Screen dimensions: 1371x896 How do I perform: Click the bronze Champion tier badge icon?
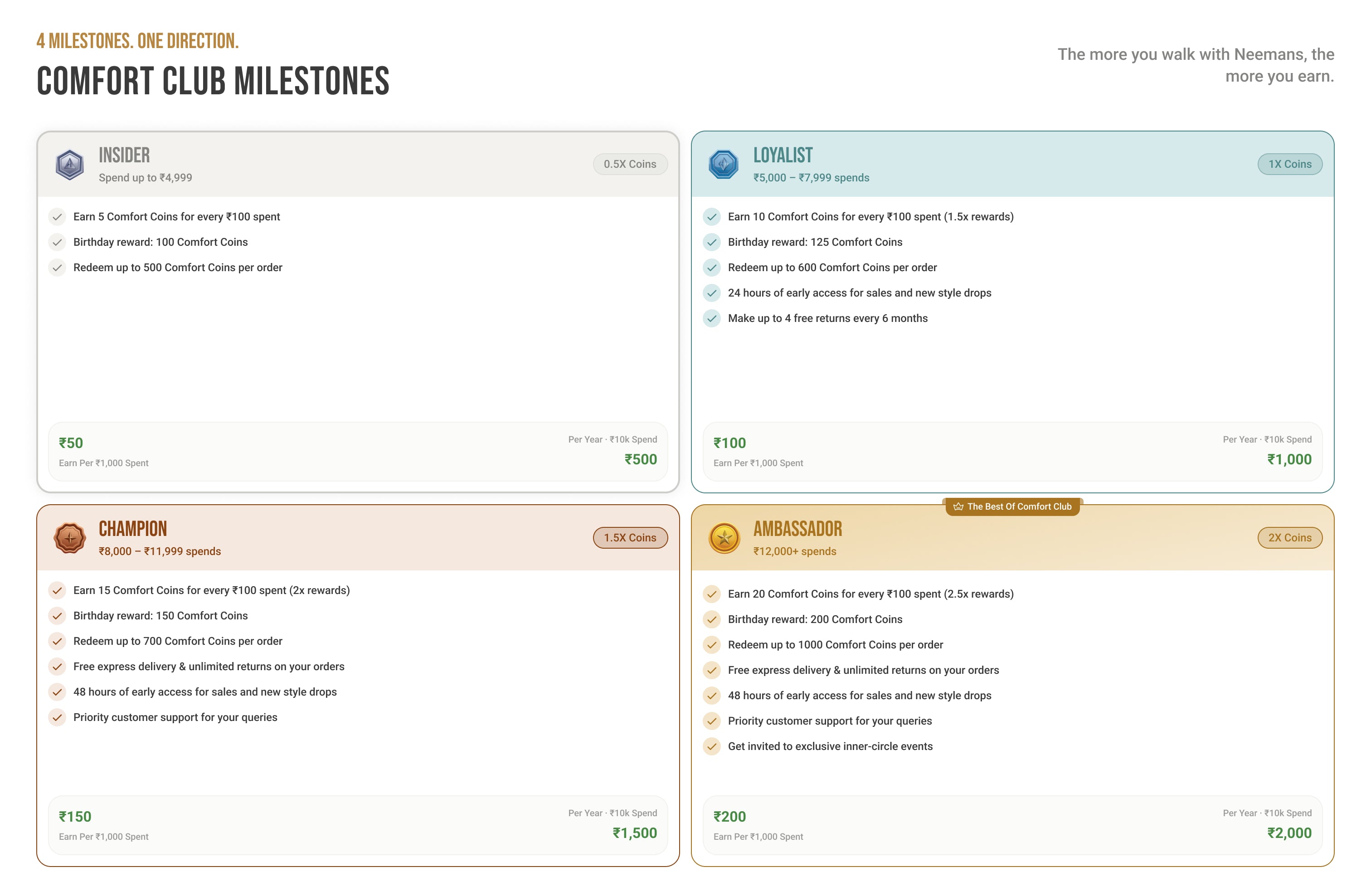pyautogui.click(x=70, y=538)
